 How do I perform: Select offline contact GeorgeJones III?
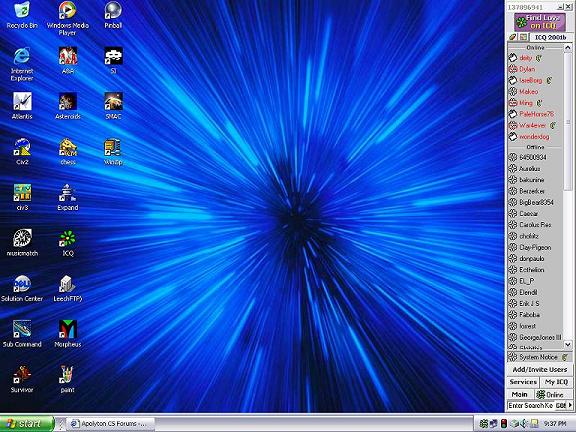(x=535, y=337)
